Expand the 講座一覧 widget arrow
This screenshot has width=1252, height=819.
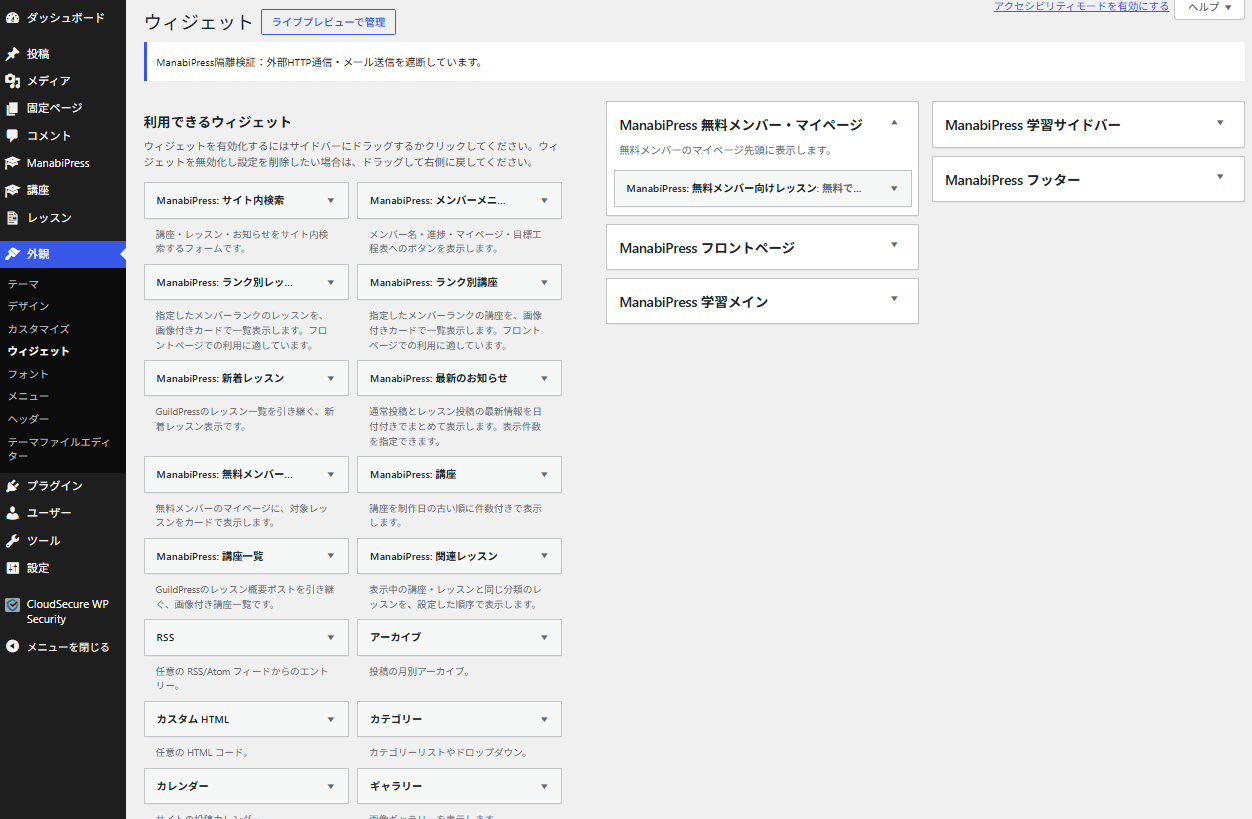(331, 556)
